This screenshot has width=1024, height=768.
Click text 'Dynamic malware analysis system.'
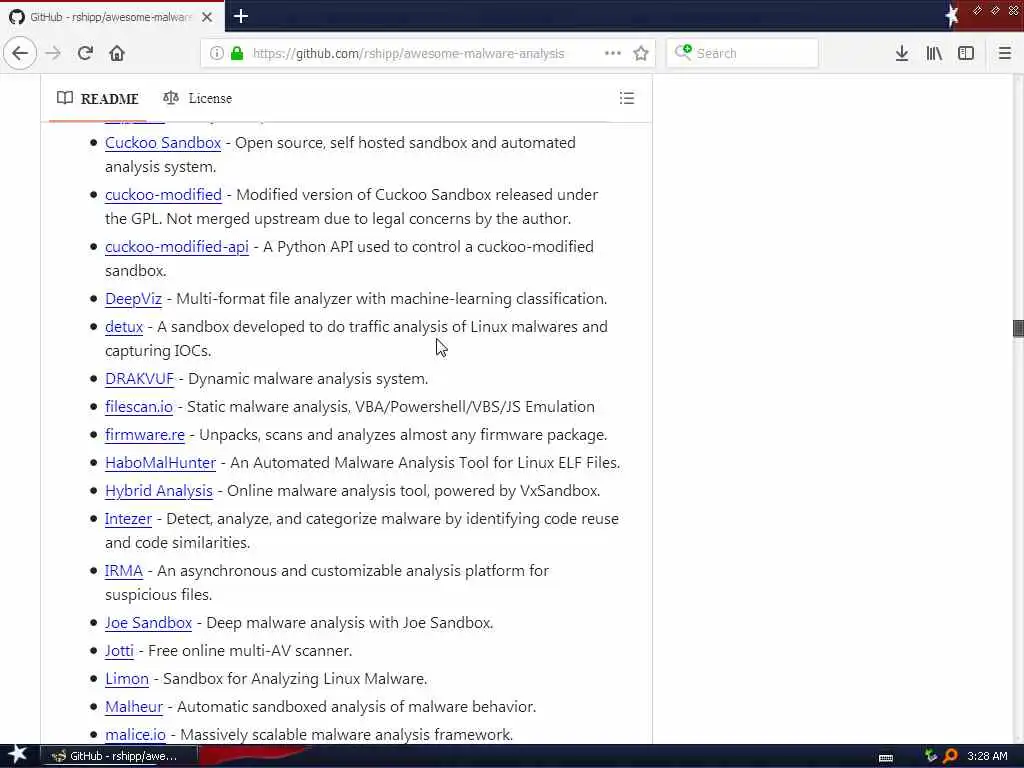[308, 379]
